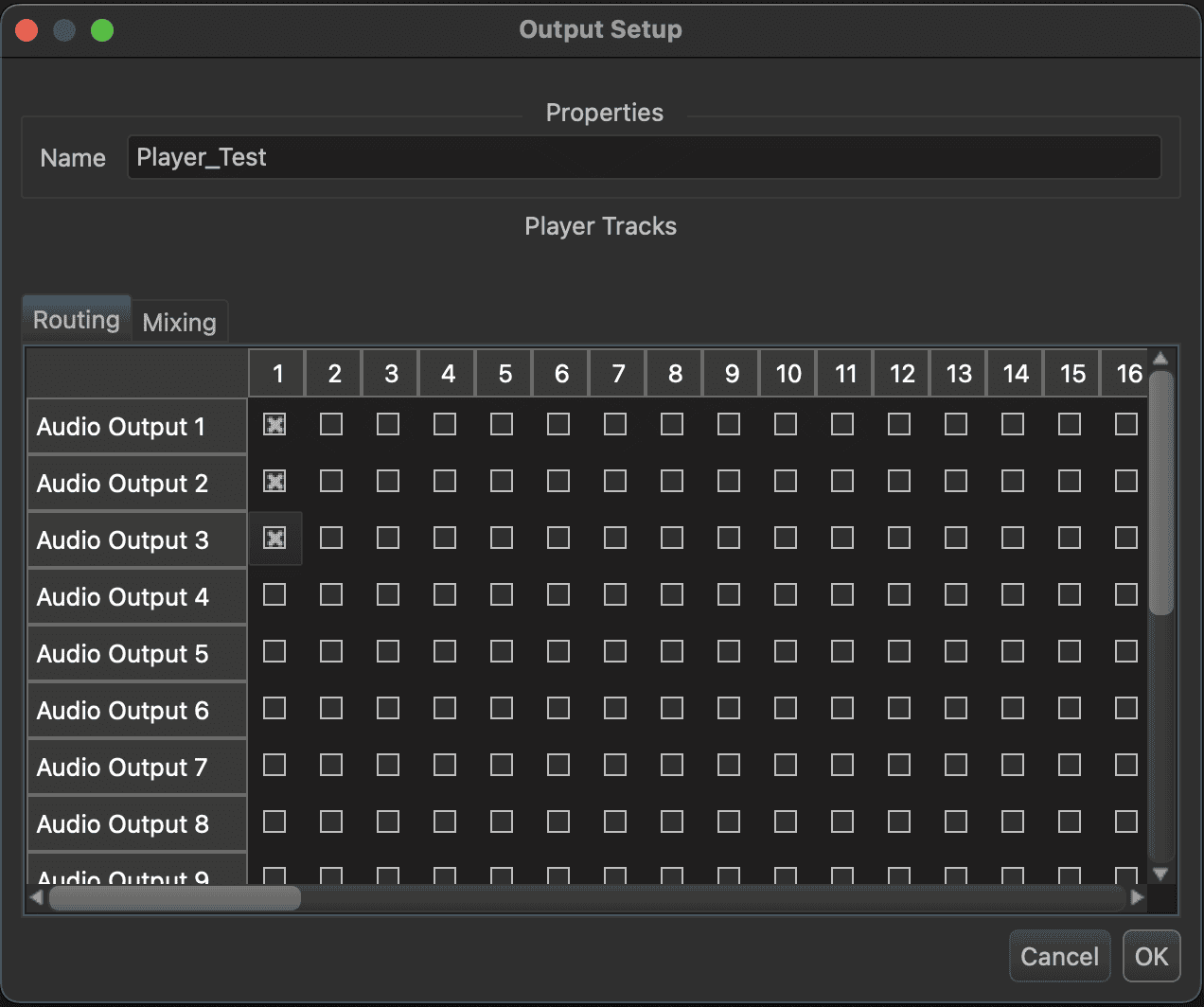The width and height of the screenshot is (1204, 1007).
Task: Select the Routing tab
Action: pyautogui.click(x=76, y=320)
